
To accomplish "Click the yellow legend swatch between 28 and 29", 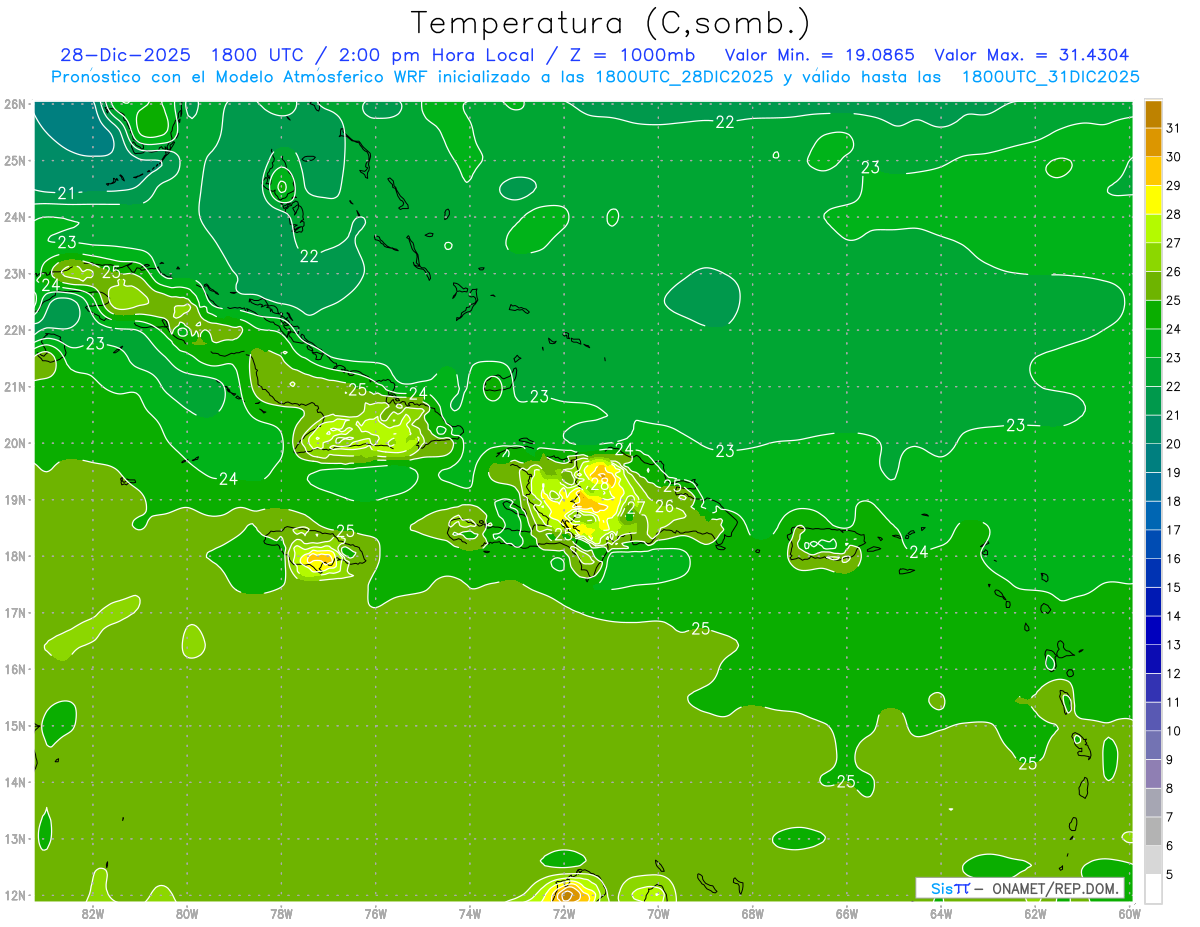I will click(1154, 200).
